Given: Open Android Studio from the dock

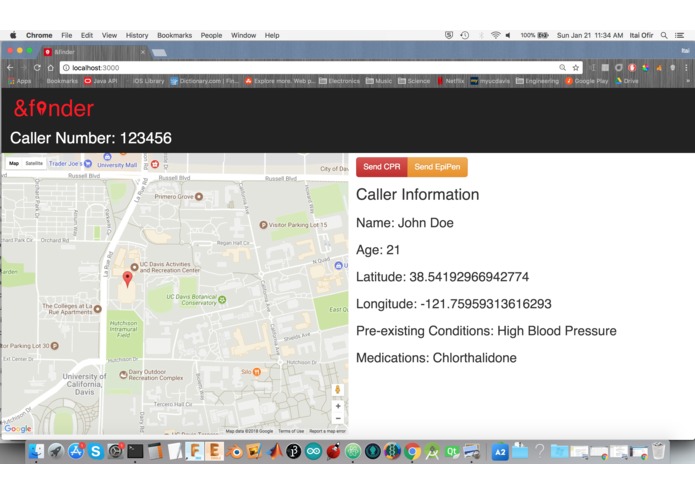Looking at the screenshot, I should (432, 451).
